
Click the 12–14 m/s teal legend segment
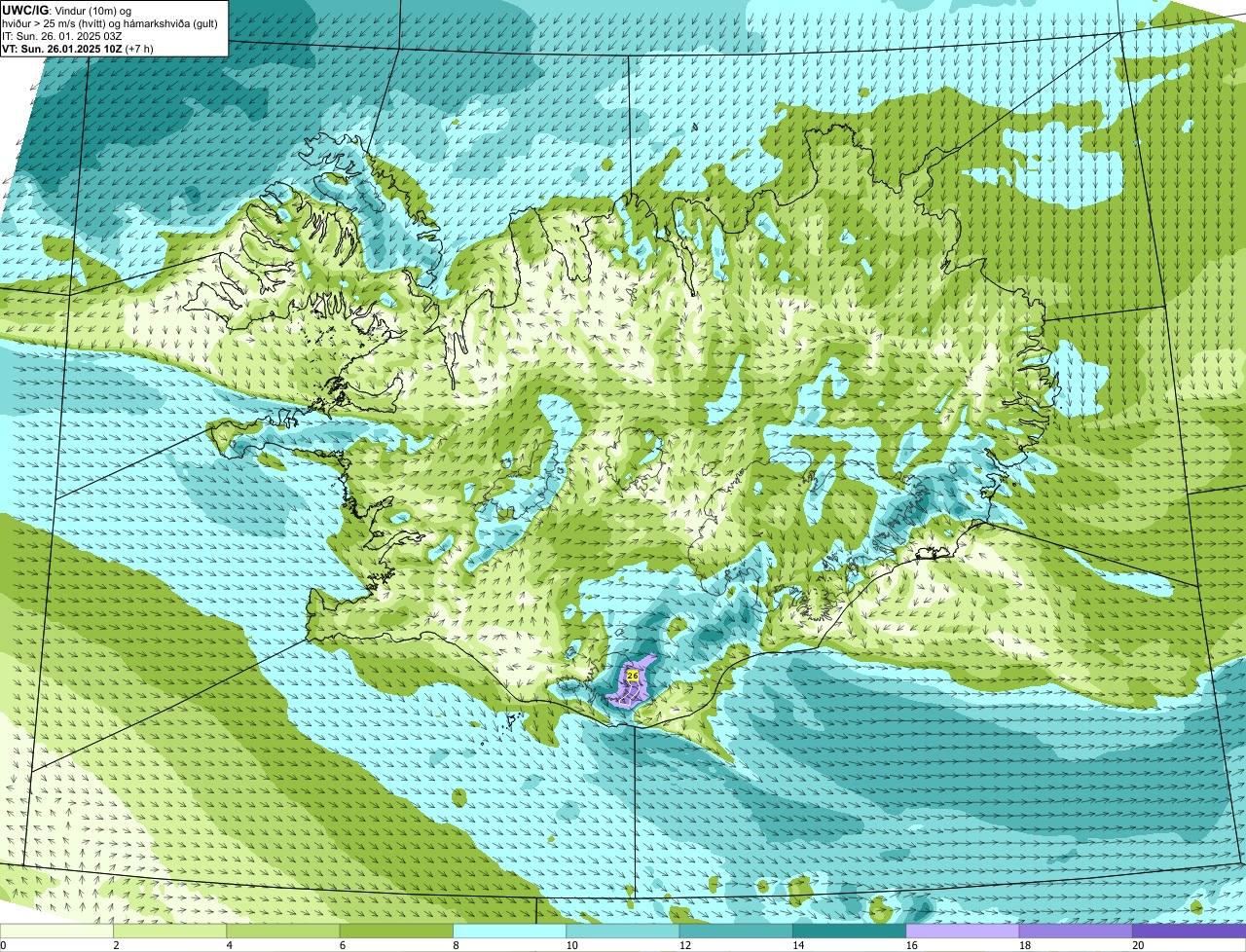737,932
